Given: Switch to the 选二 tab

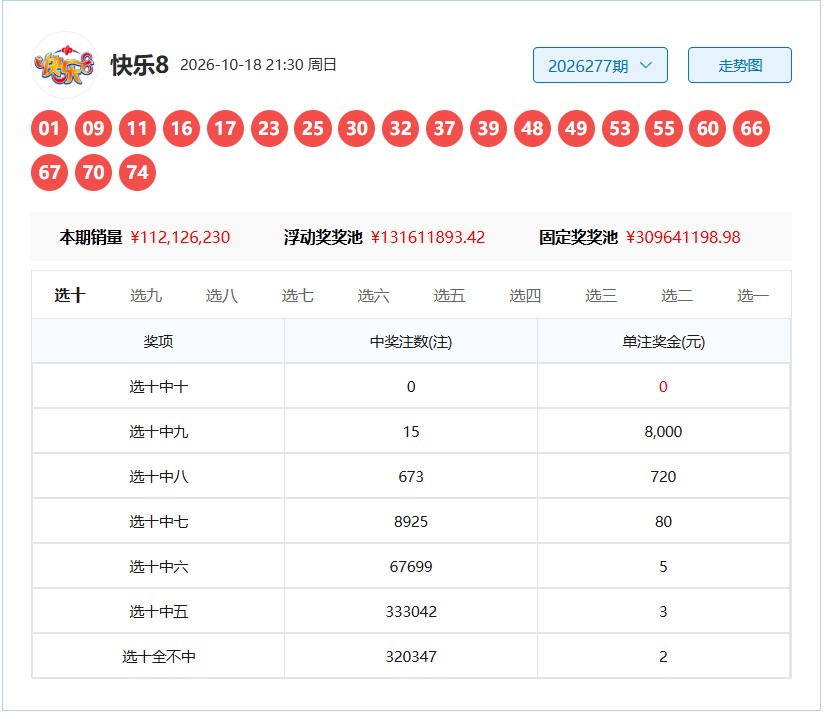Looking at the screenshot, I should [677, 295].
